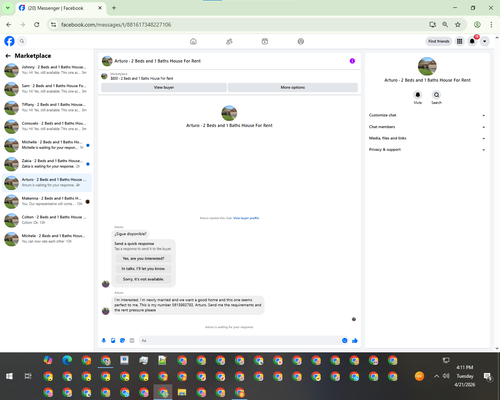The image size is (500, 400).
Task: Open the Groups icon in top navigation
Action: [301, 41]
